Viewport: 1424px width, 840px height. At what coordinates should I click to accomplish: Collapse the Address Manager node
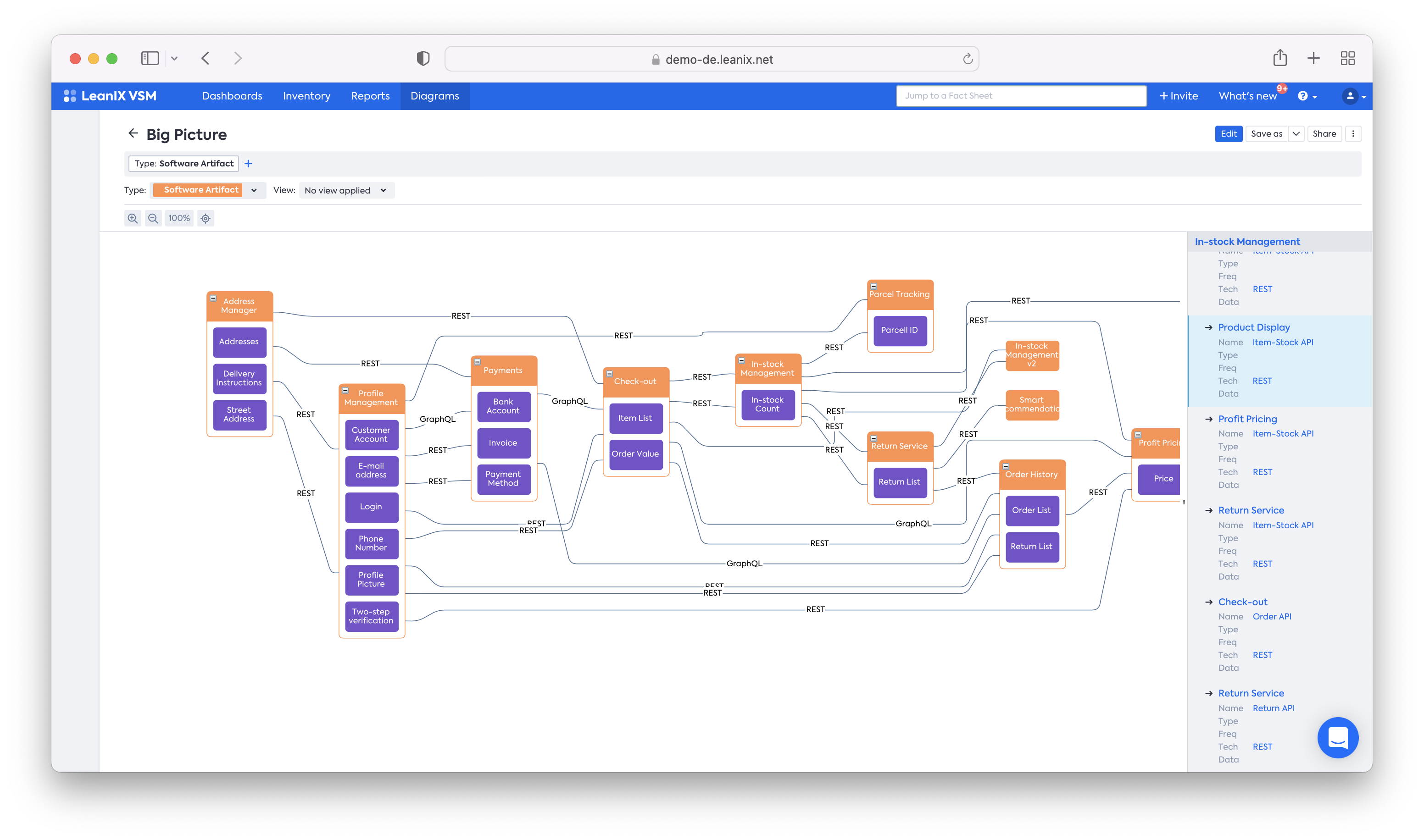point(213,298)
